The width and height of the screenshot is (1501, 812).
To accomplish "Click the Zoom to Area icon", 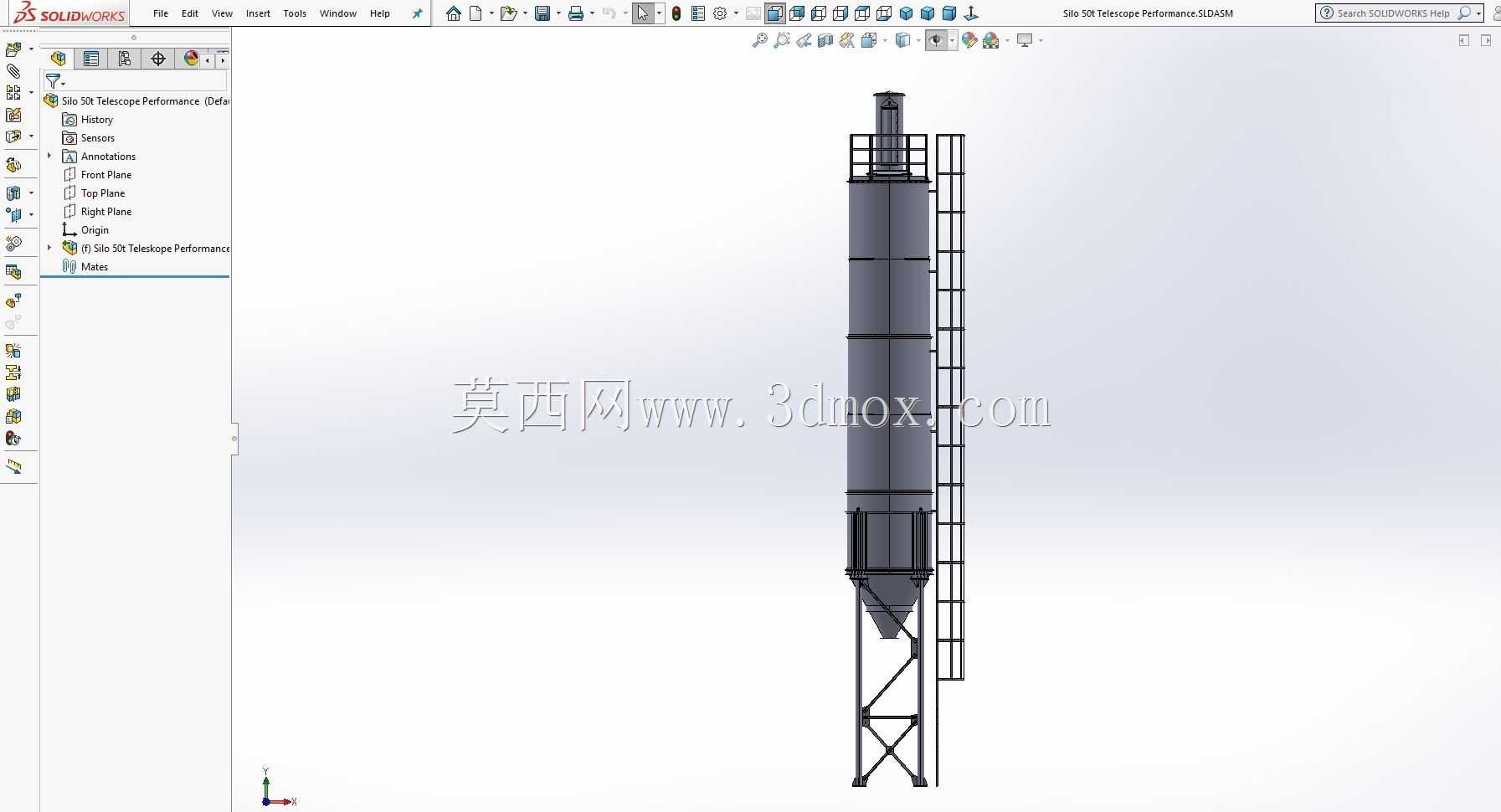I will click(x=782, y=40).
